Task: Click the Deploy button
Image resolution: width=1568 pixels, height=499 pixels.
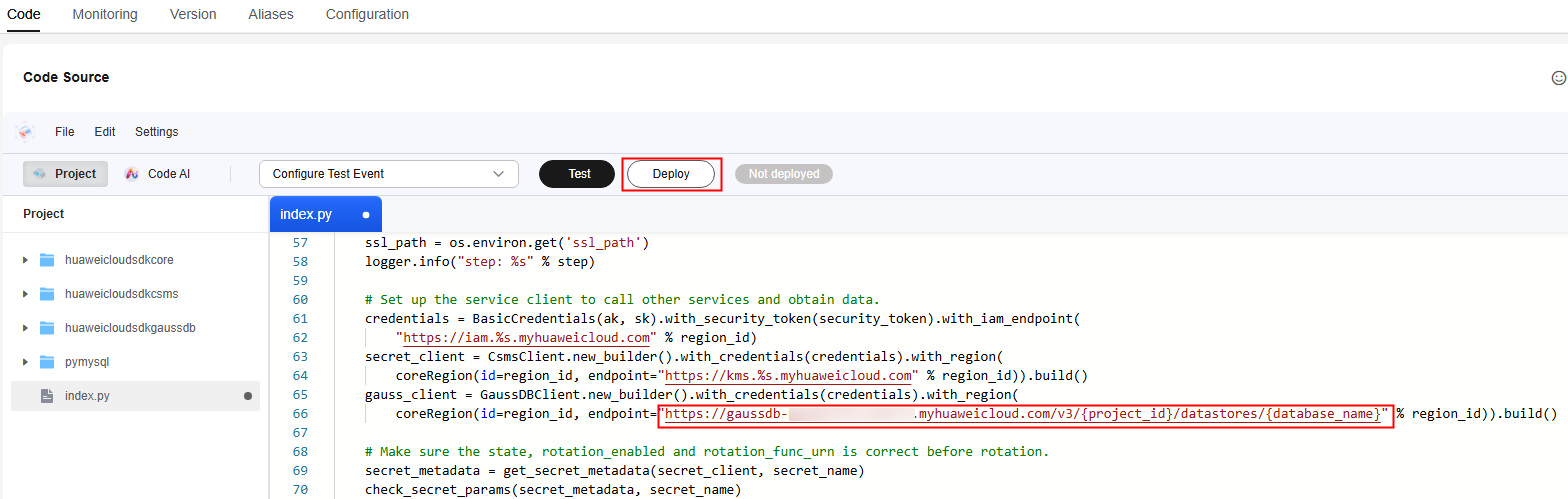Action: coord(671,174)
